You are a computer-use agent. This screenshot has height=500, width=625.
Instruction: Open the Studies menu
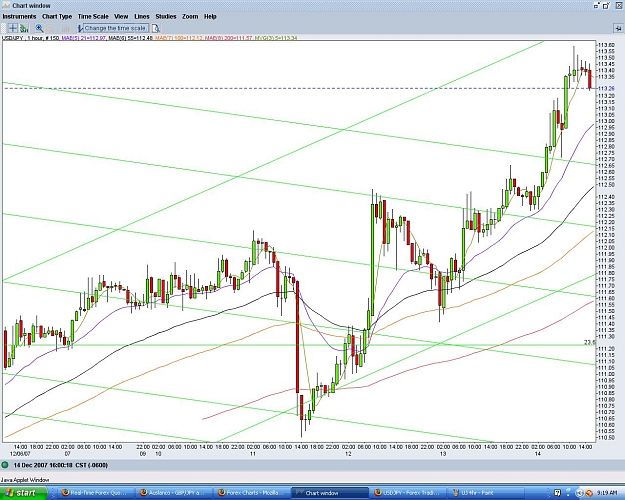pyautogui.click(x=166, y=17)
